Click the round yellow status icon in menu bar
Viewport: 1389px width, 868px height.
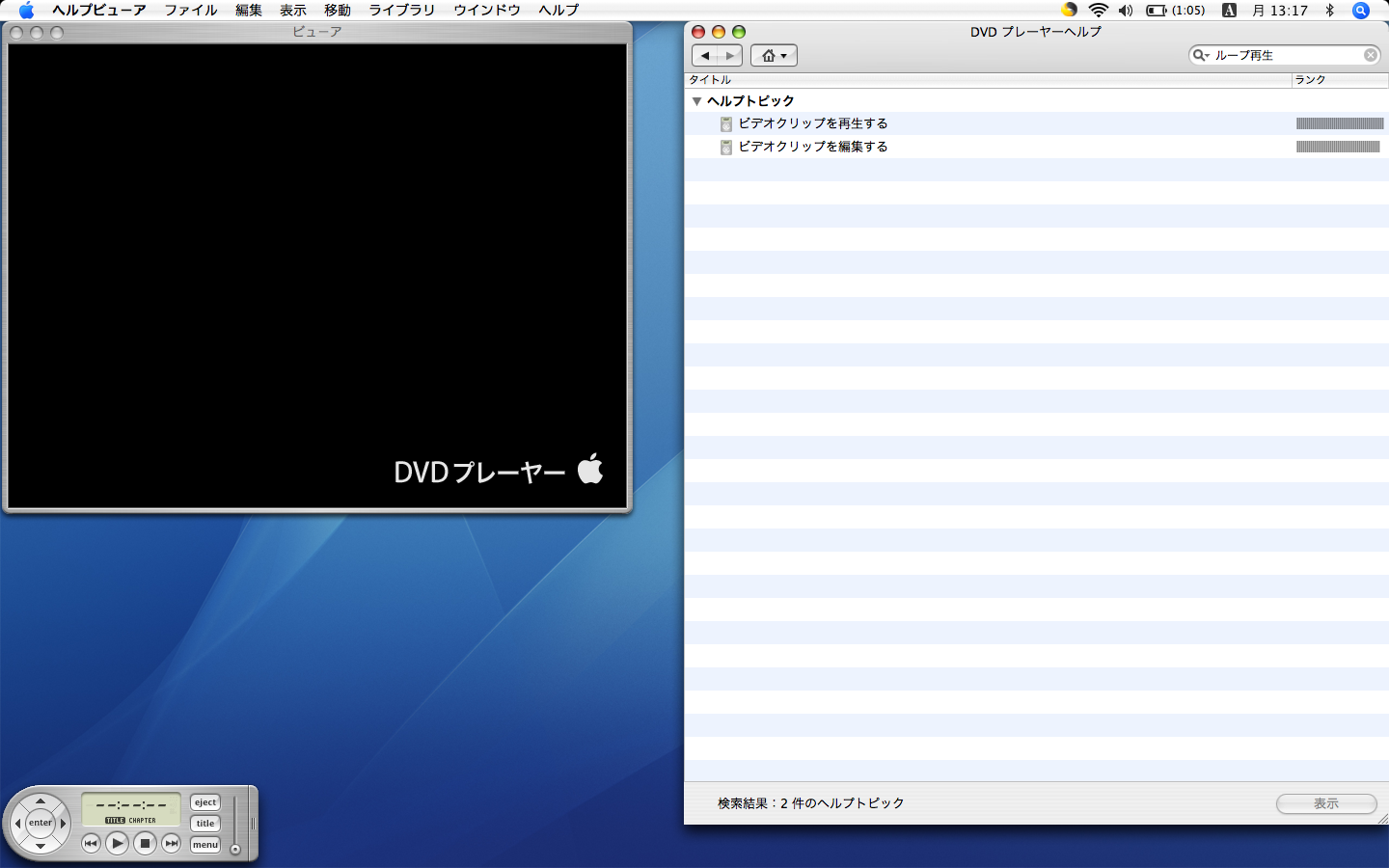[1069, 10]
